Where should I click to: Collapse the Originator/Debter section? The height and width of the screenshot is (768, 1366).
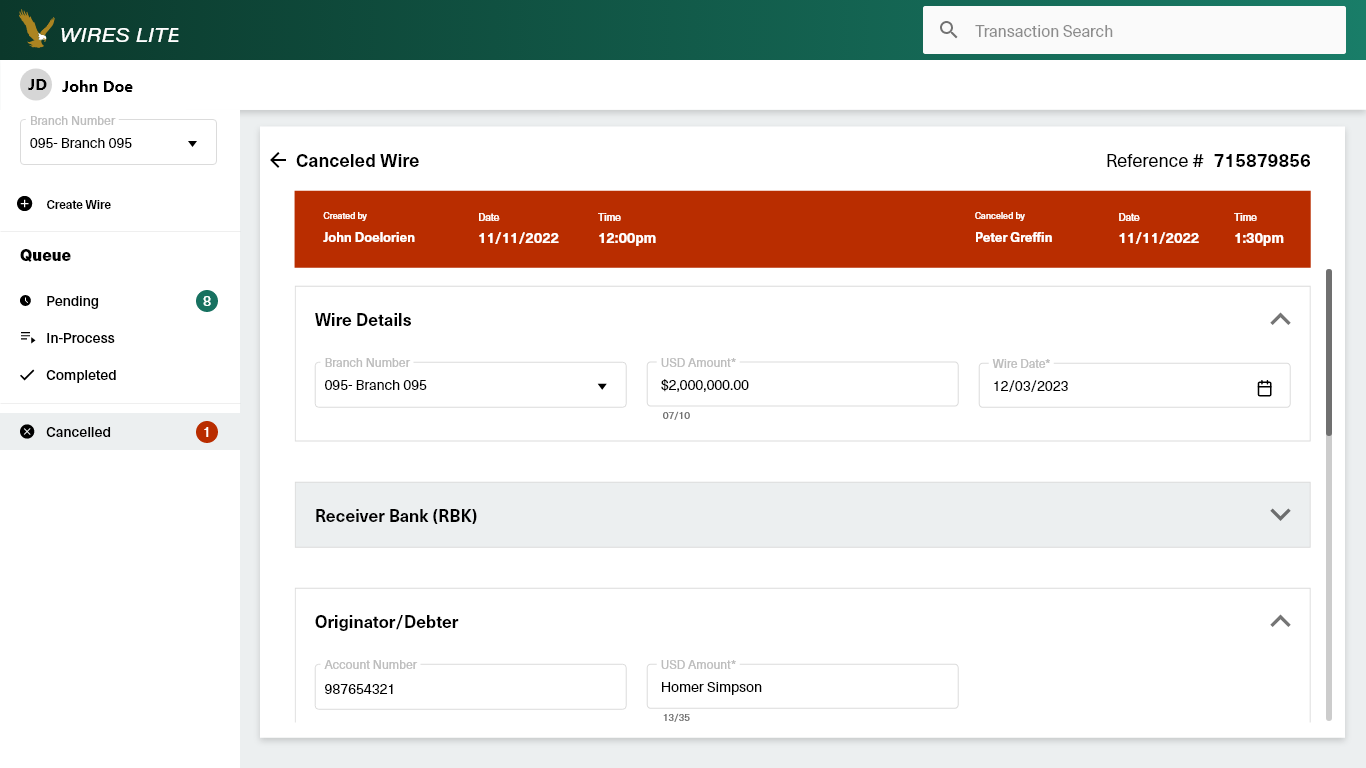pyautogui.click(x=1280, y=621)
